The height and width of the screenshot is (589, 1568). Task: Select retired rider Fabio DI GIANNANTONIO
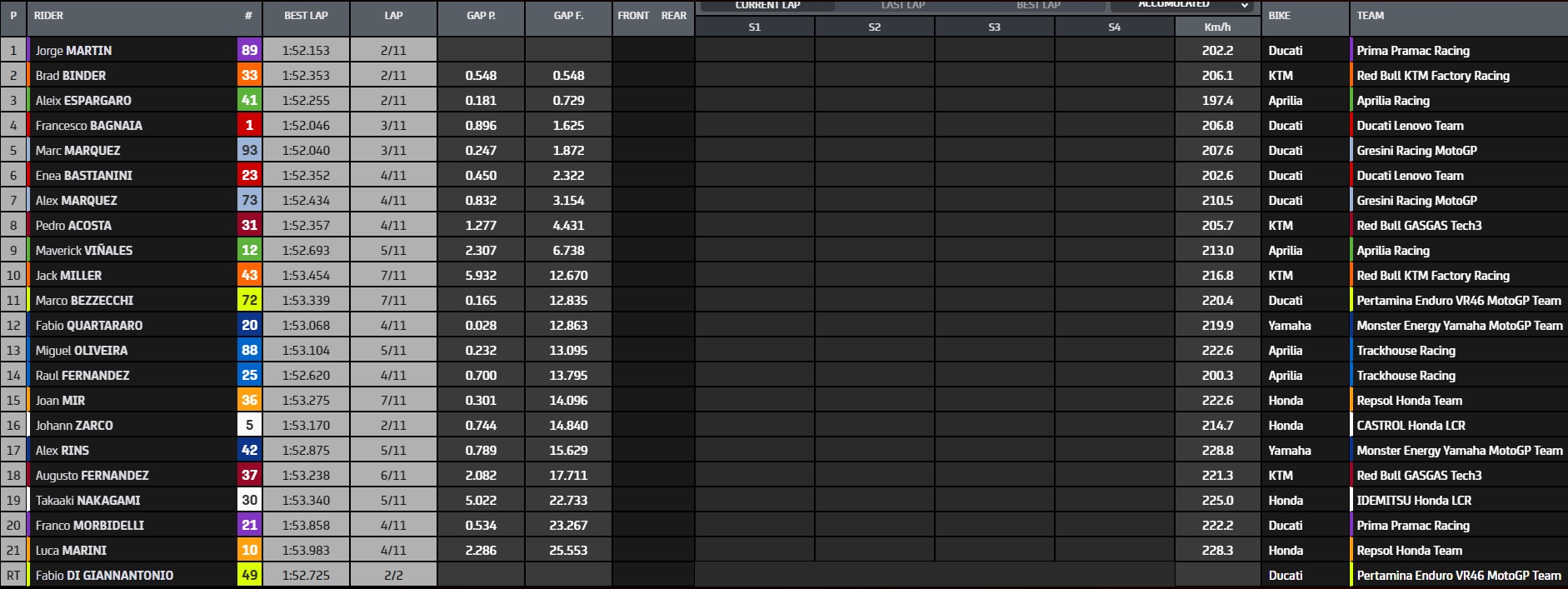point(104,576)
